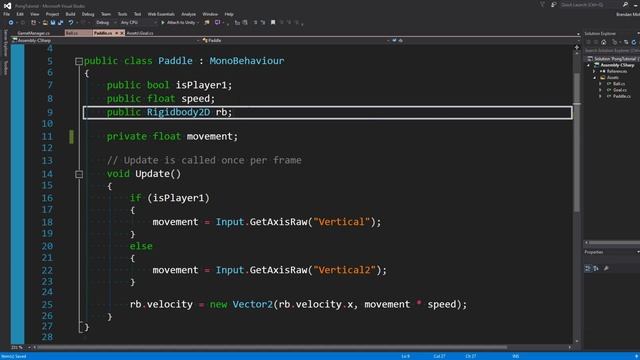Open the Any CPU platform dropdown

(x=138, y=22)
